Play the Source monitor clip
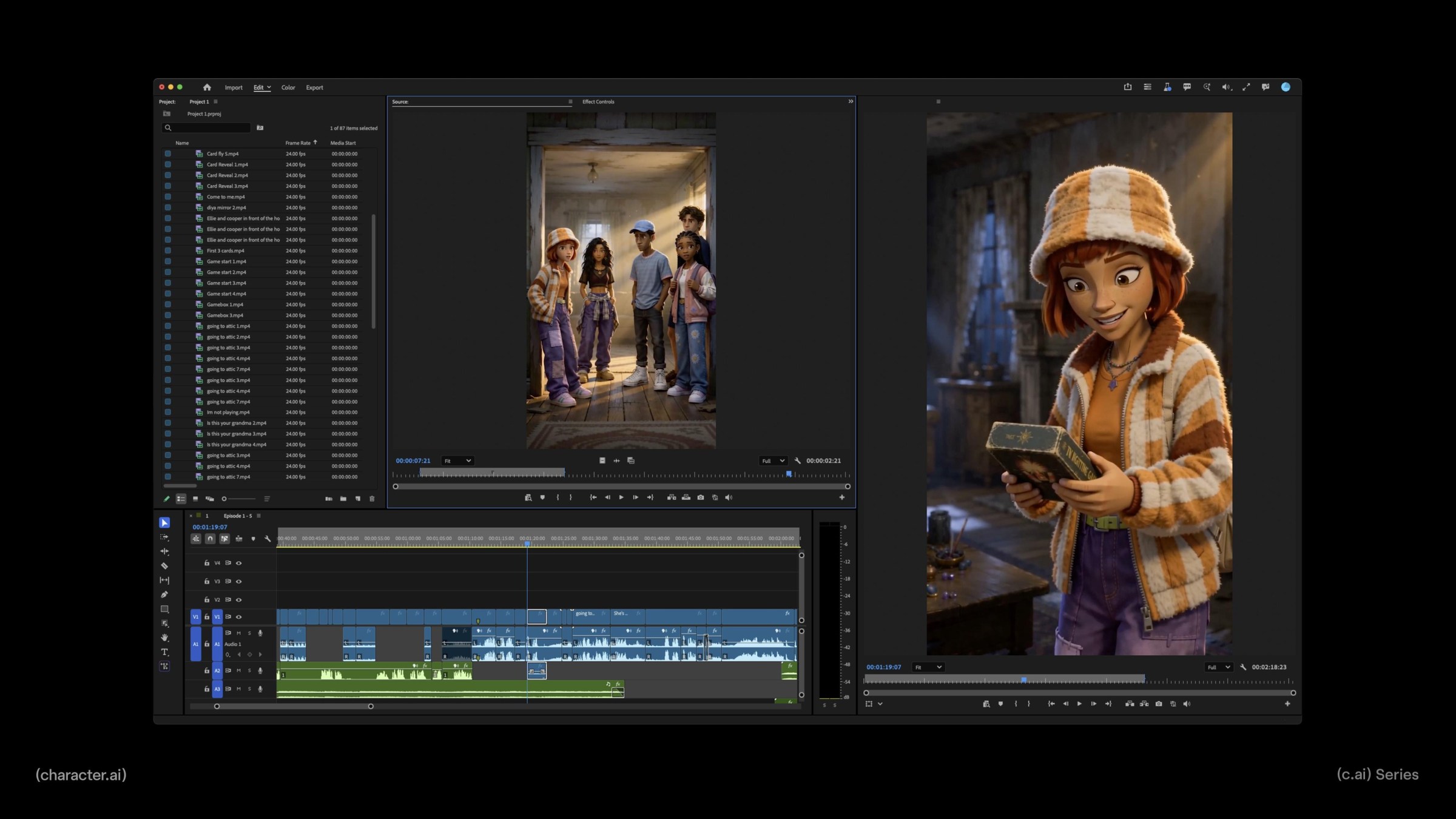The width and height of the screenshot is (1456, 819). pyautogui.click(x=621, y=497)
